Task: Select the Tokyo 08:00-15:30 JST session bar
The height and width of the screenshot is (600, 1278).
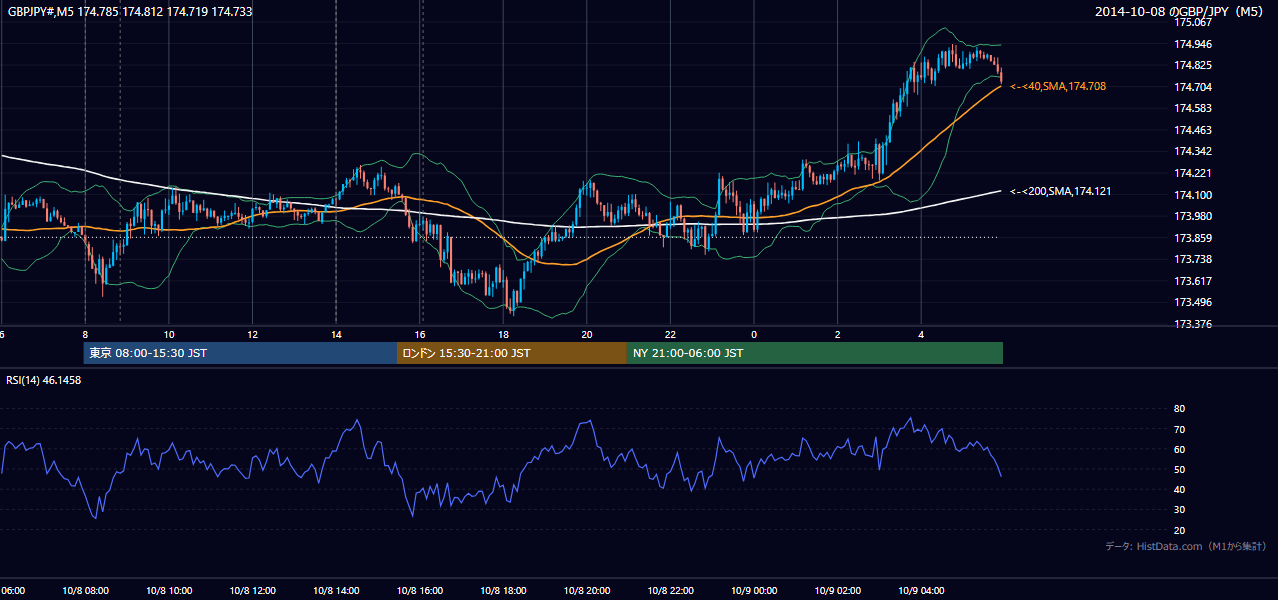Action: (x=240, y=353)
